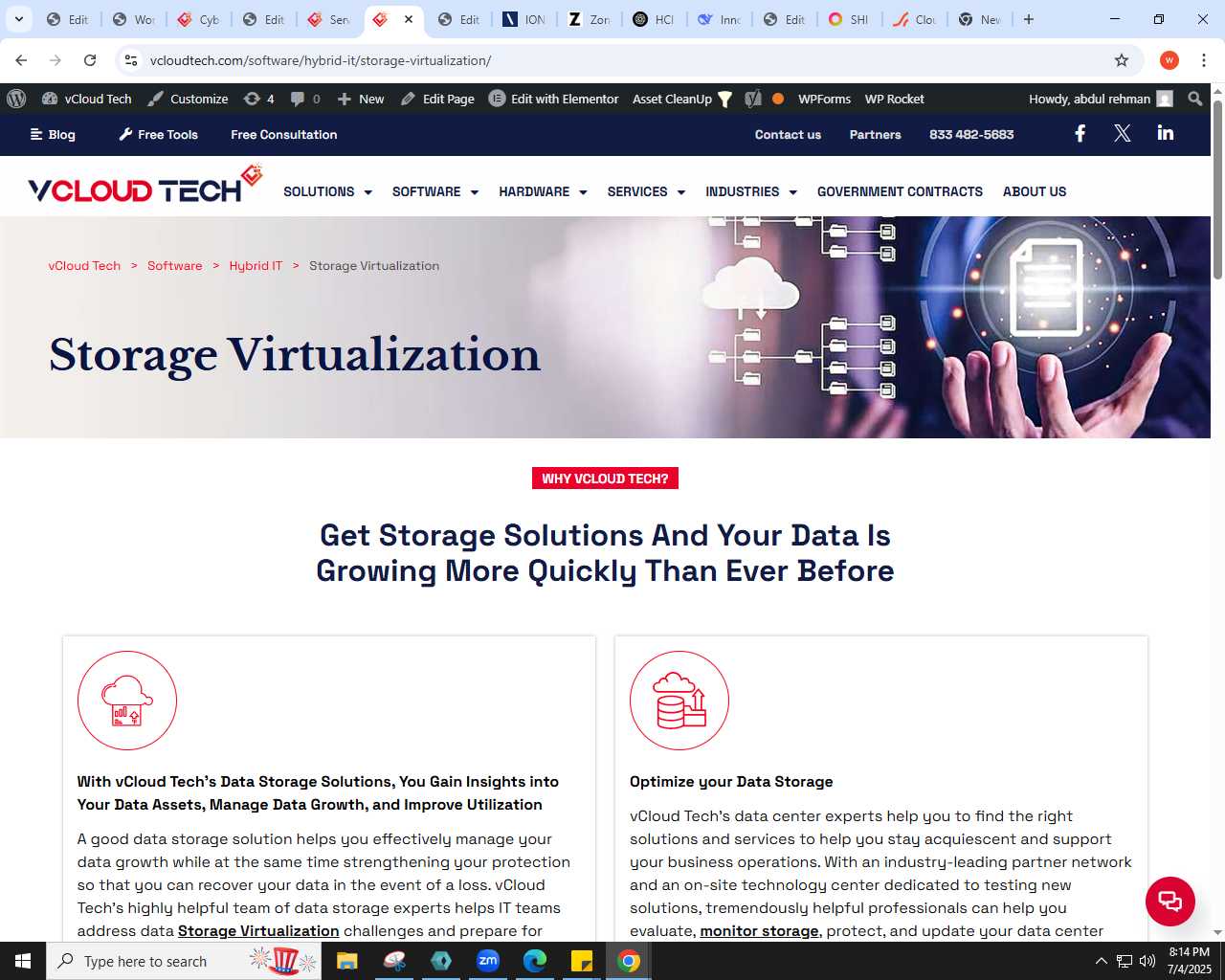Open Asset CleanUp funnel item
The image size is (1225, 980).
tap(682, 99)
